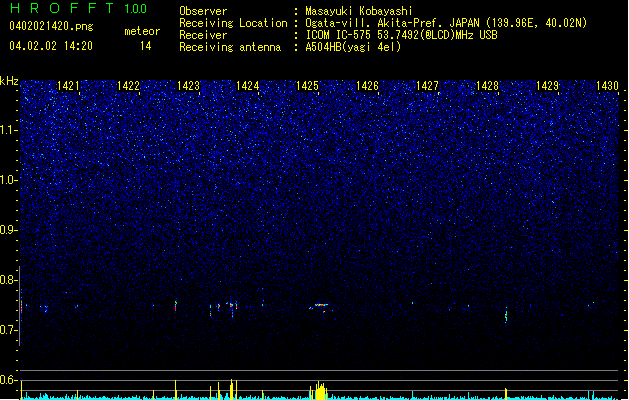Click the 0.8 kHz frequency label
The height and width of the screenshot is (400, 629).
8,280
